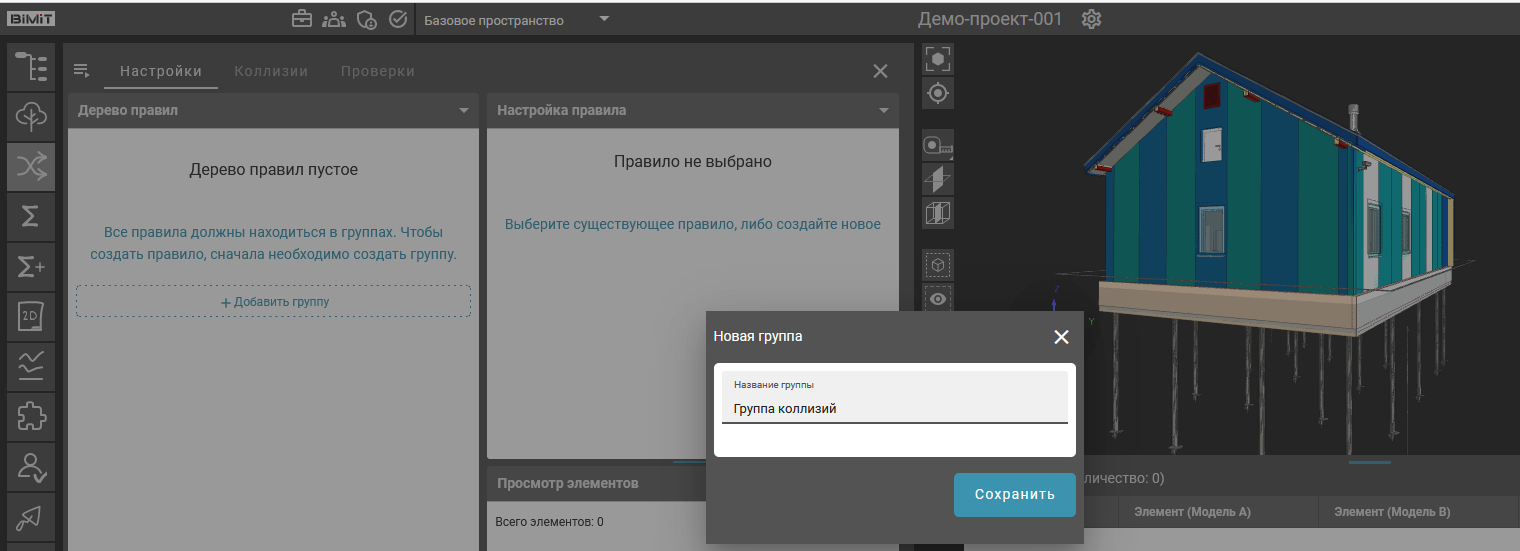The image size is (1520, 551).
Task: Click the Сохранить button
Action: coord(1014,495)
